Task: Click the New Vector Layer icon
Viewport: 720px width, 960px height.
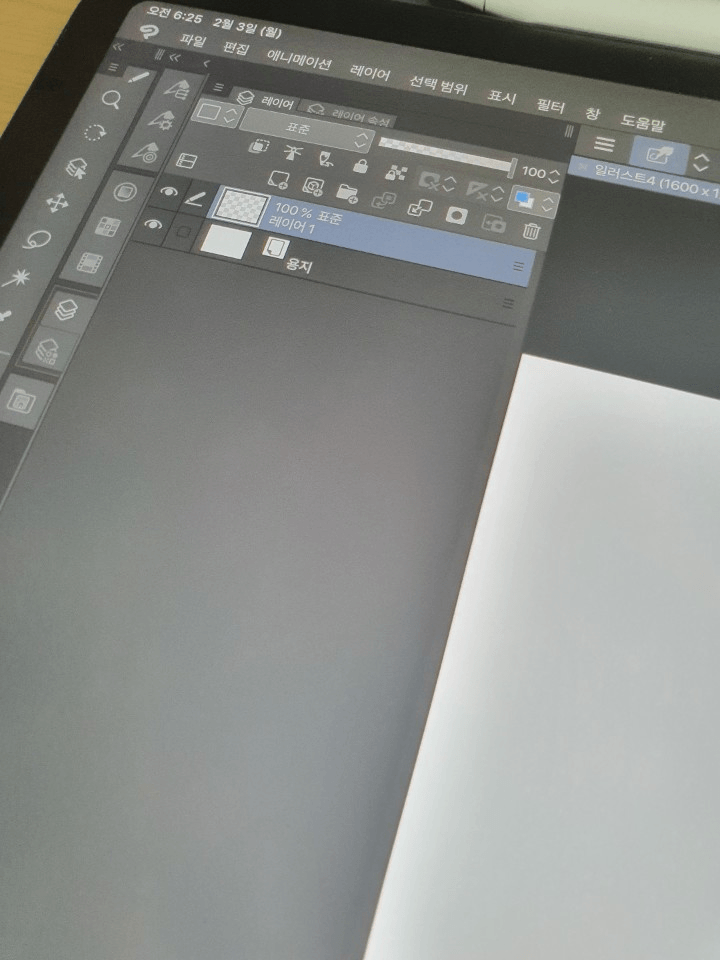Action: (x=313, y=186)
